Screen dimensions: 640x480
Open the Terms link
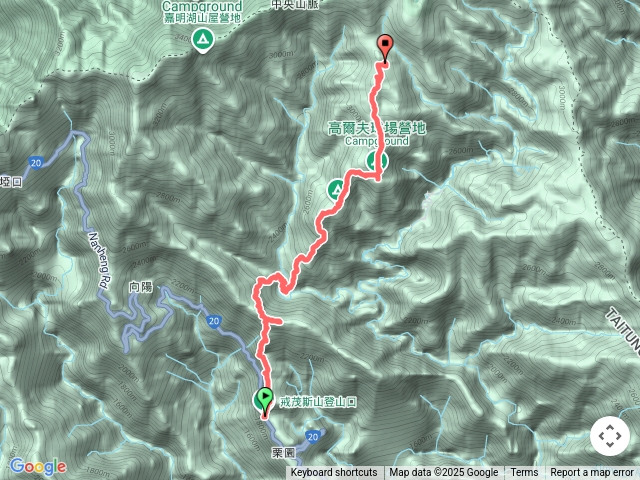point(524,473)
